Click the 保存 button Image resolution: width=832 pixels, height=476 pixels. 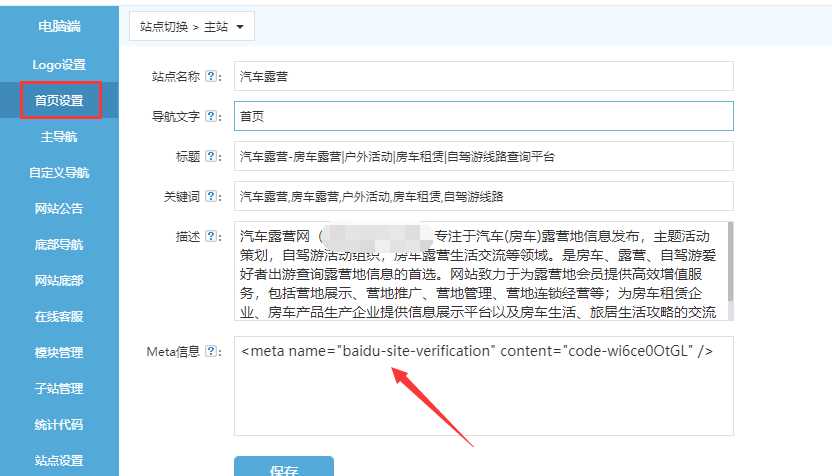284,468
